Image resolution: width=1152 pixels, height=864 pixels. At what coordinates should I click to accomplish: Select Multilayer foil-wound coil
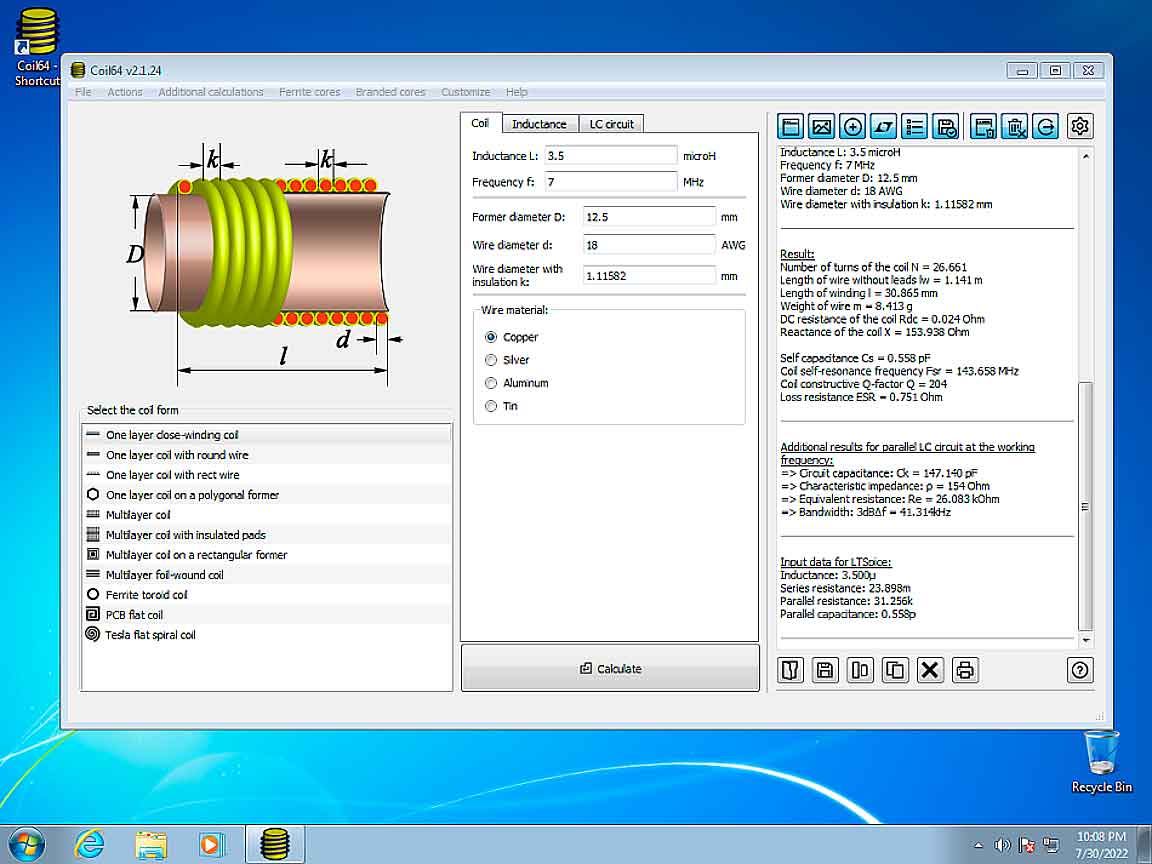(x=266, y=575)
